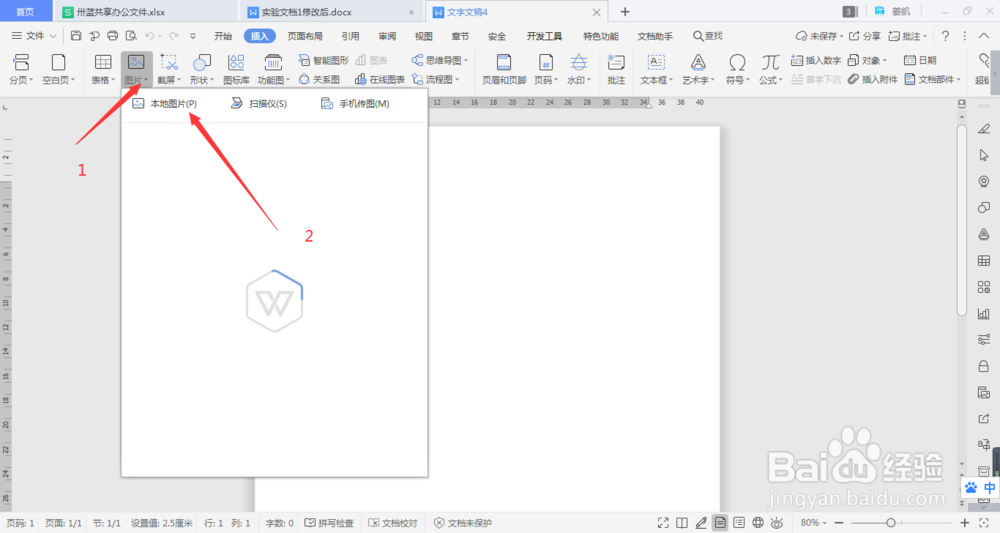
Task: Click the Save icon in quick toolbar
Action: tap(76, 36)
